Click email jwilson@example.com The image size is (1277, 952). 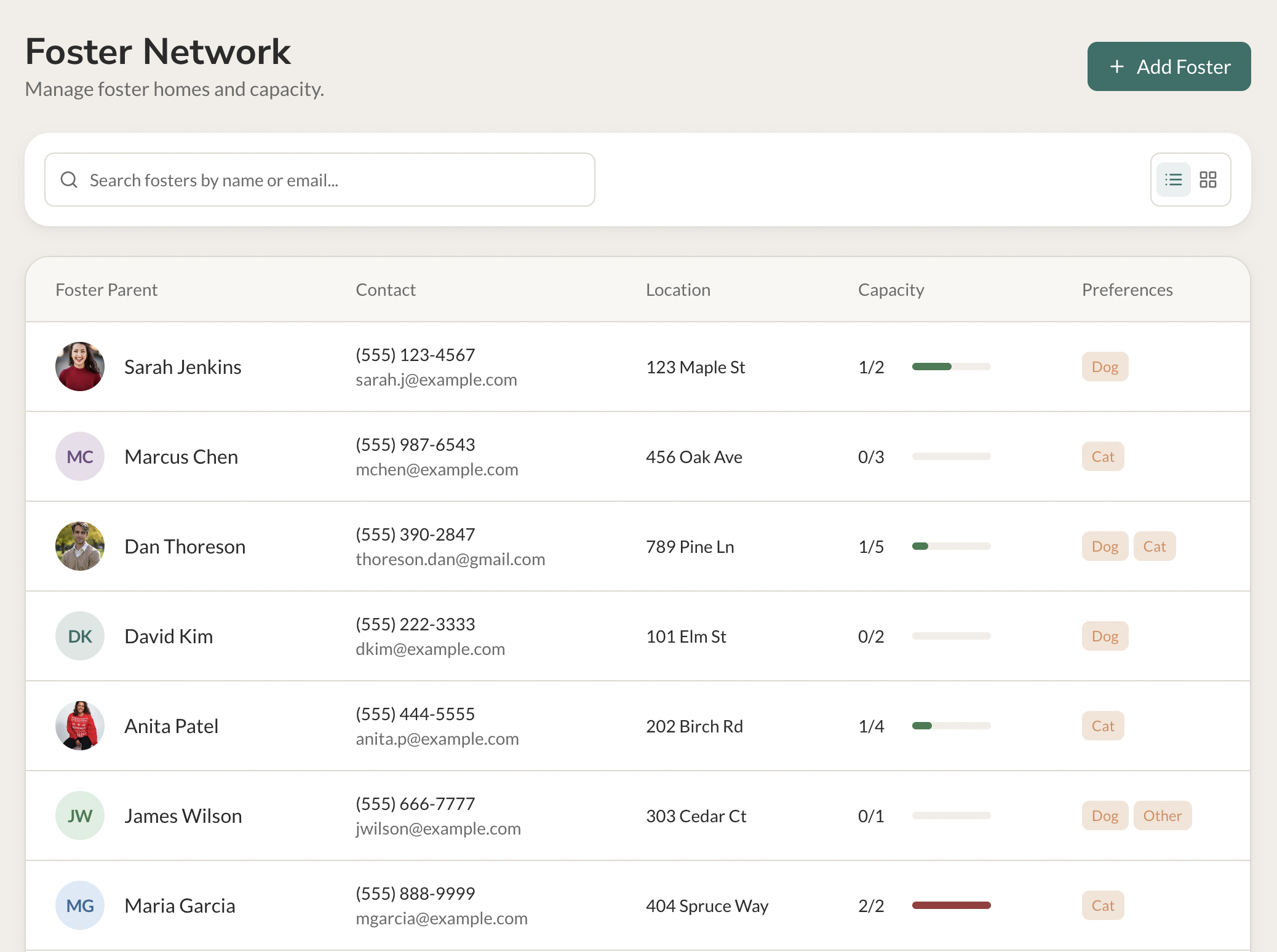pyautogui.click(x=438, y=828)
